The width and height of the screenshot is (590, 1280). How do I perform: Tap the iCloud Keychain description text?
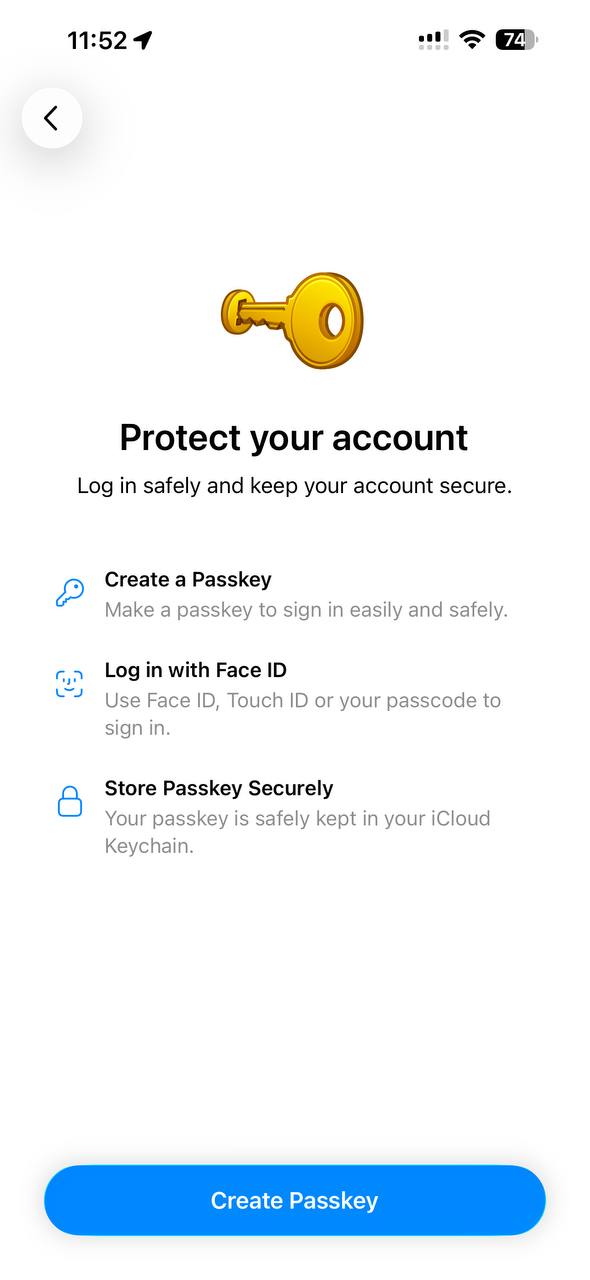[x=298, y=832]
